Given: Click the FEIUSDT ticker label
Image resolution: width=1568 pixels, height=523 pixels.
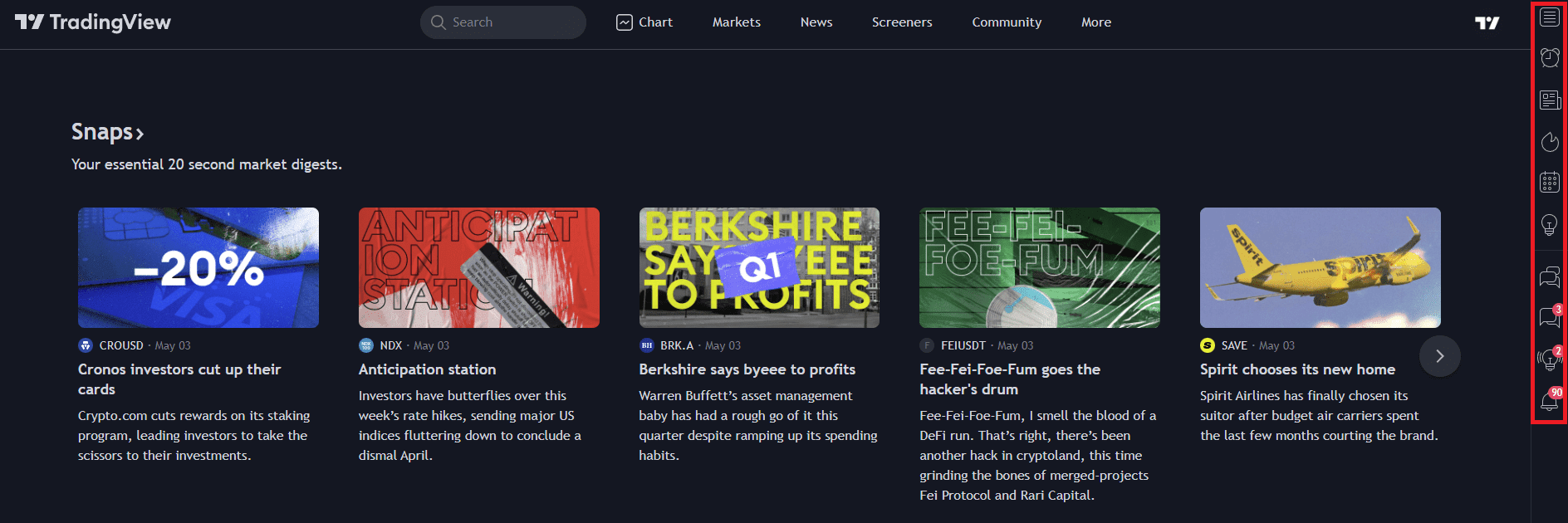Looking at the screenshot, I should pyautogui.click(x=963, y=345).
